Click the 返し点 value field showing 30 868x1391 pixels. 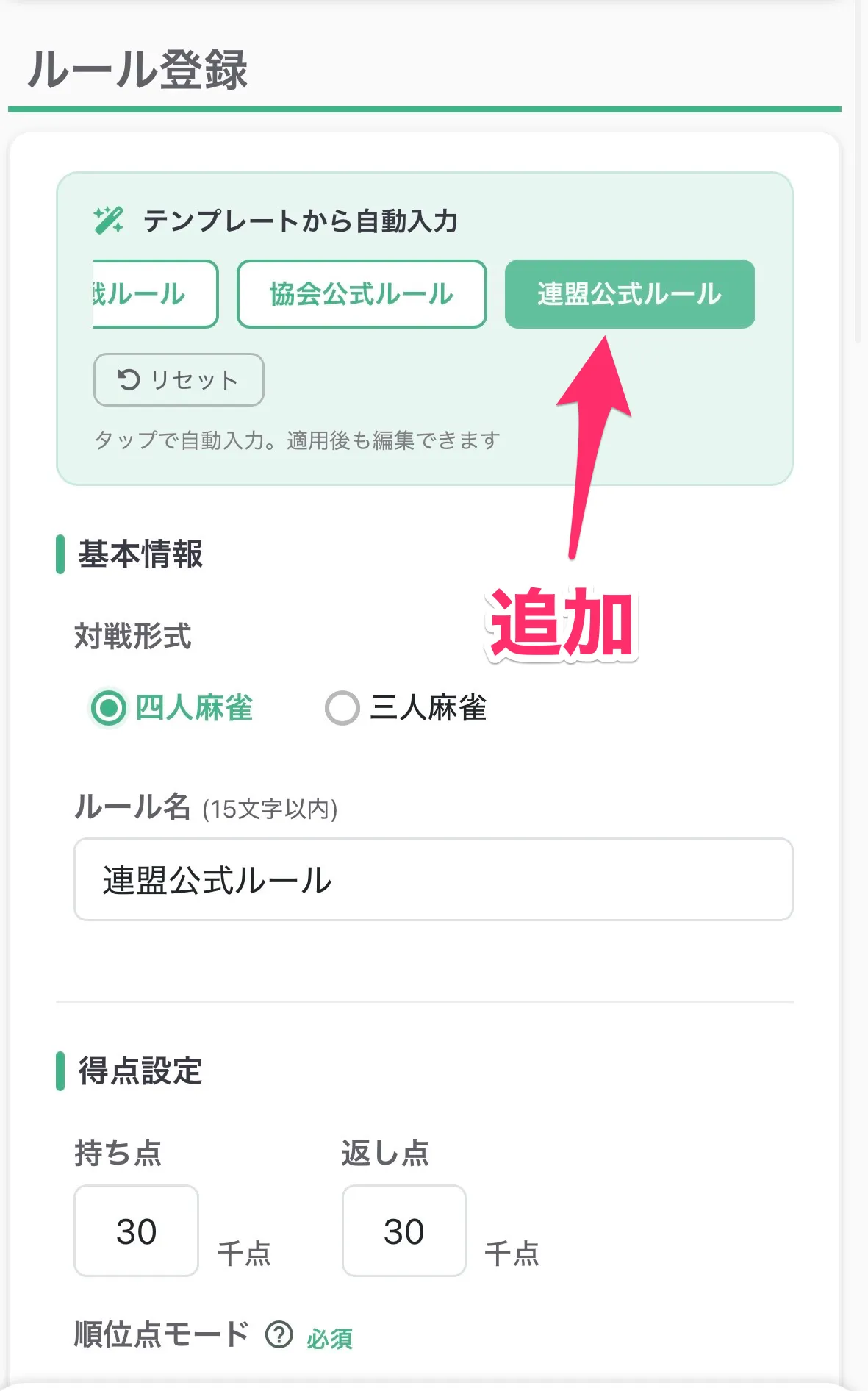click(x=403, y=1230)
